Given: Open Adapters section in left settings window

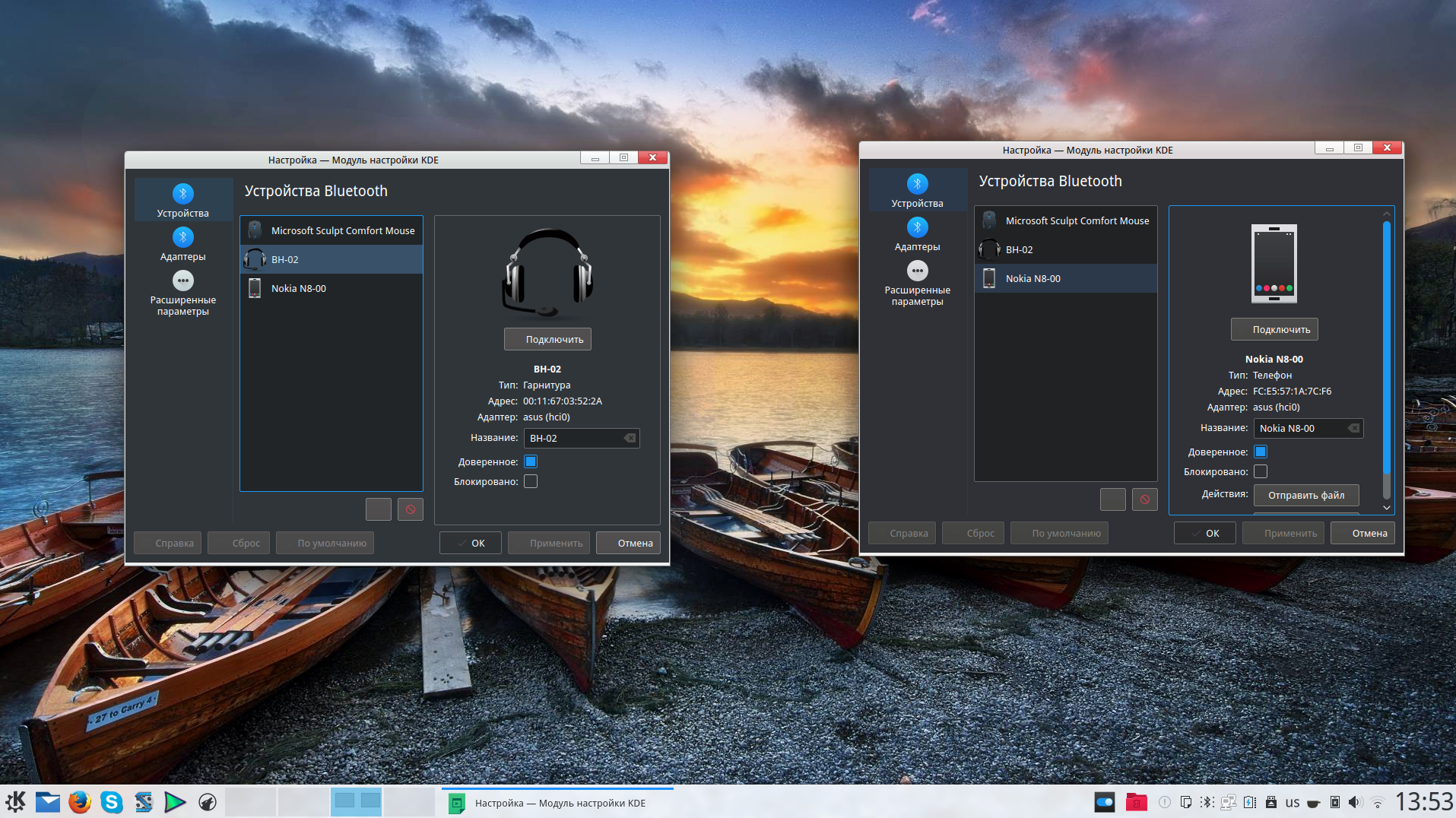Looking at the screenshot, I should (182, 244).
